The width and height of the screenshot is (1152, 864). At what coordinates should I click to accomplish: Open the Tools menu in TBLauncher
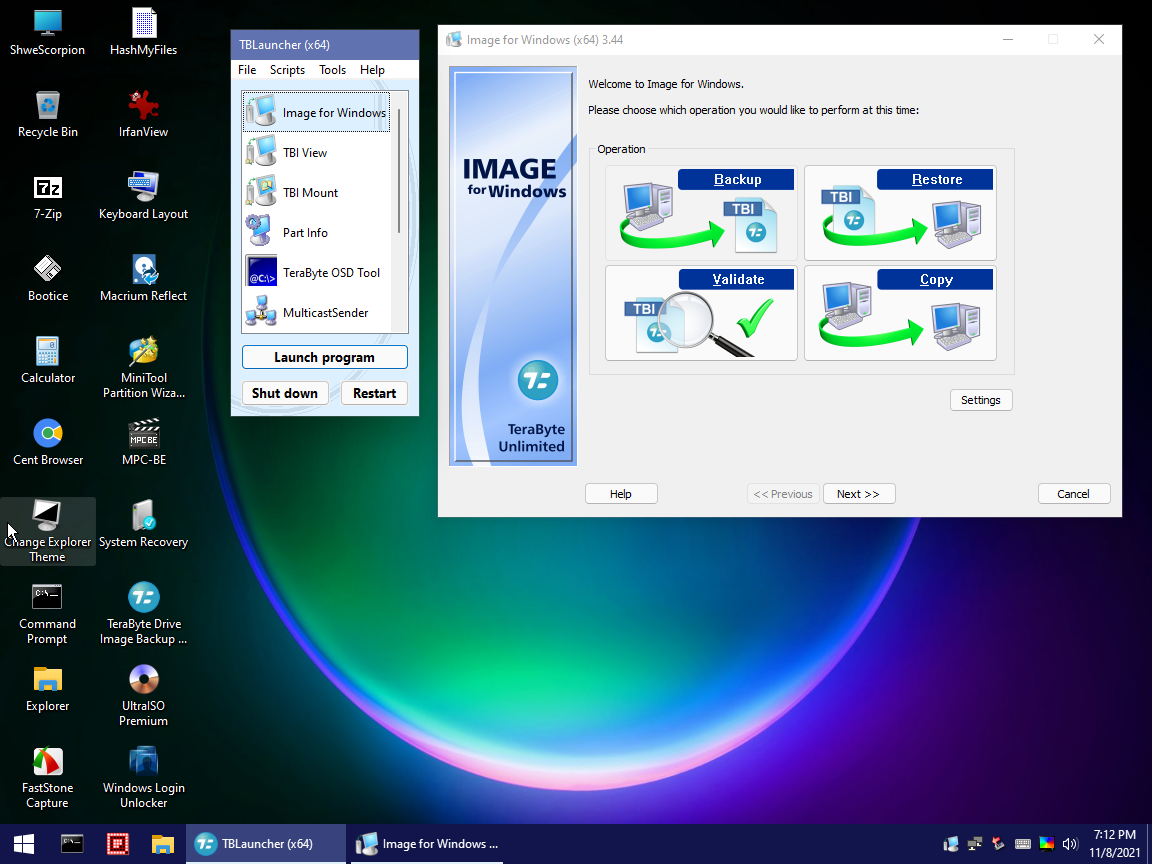click(332, 70)
